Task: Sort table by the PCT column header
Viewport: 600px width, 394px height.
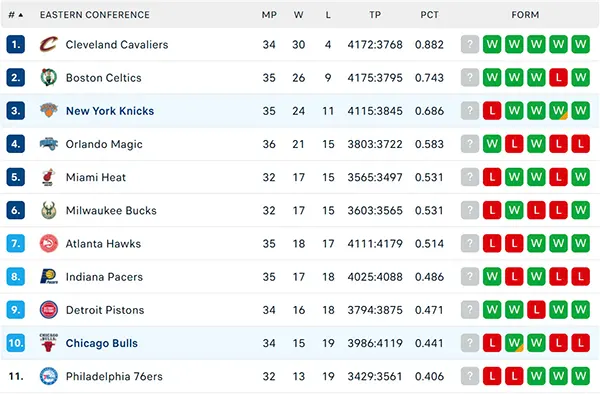Action: (x=429, y=15)
